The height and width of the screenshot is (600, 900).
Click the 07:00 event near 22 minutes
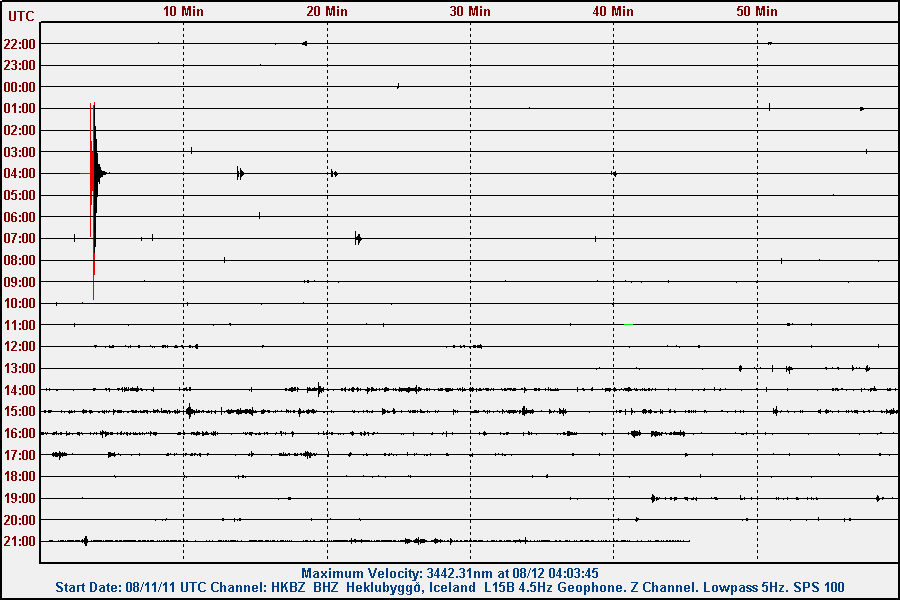point(358,238)
